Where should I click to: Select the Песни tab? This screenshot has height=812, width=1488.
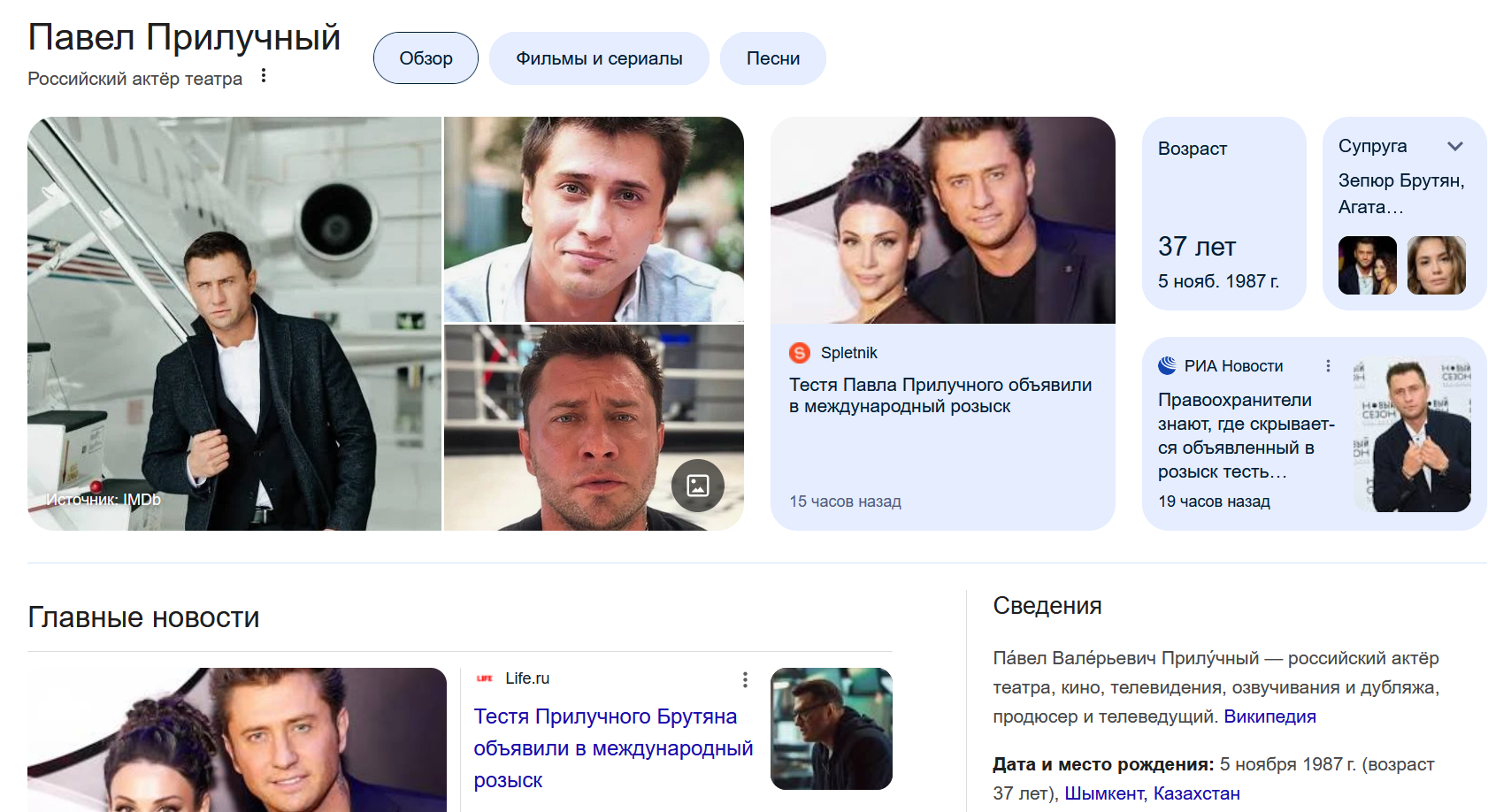(773, 58)
